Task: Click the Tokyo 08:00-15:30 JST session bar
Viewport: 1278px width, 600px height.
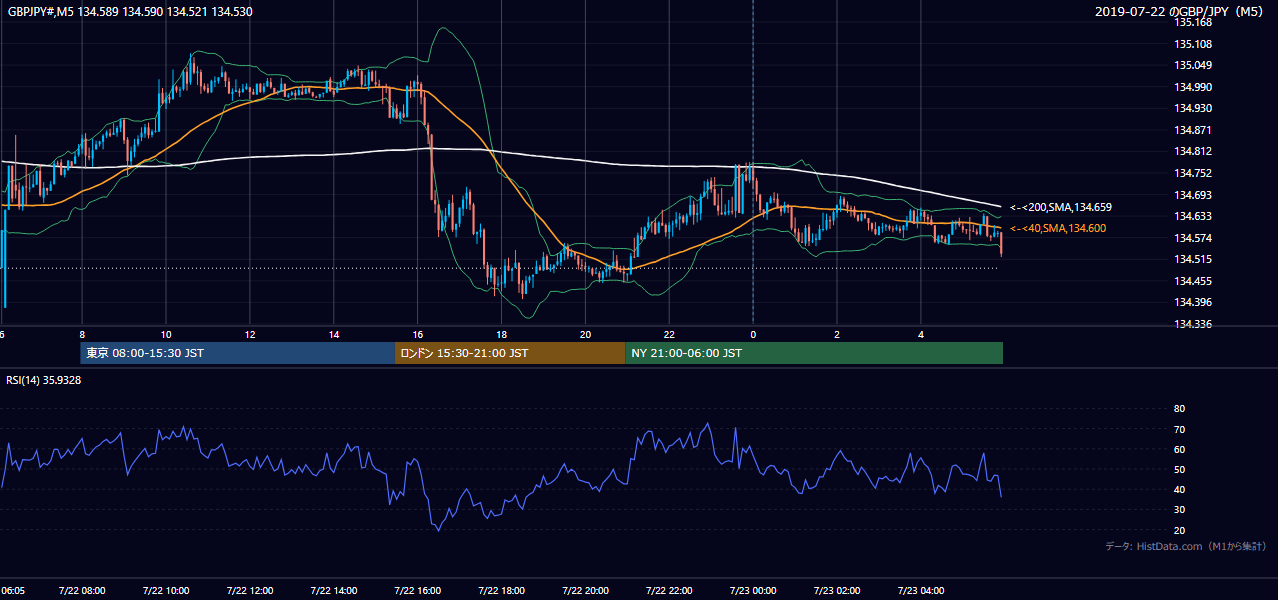Action: [x=238, y=353]
